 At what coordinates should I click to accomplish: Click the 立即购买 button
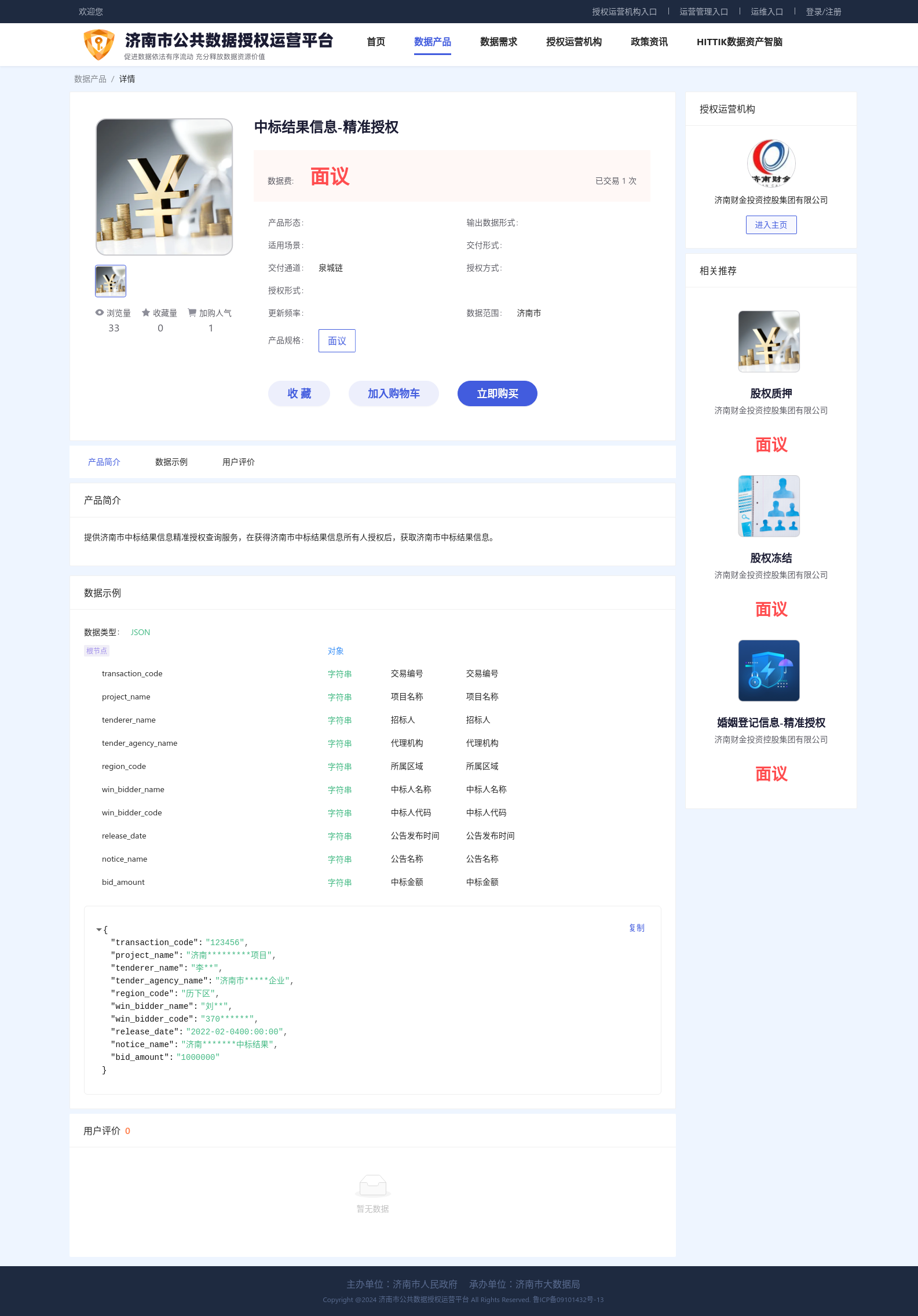[498, 393]
